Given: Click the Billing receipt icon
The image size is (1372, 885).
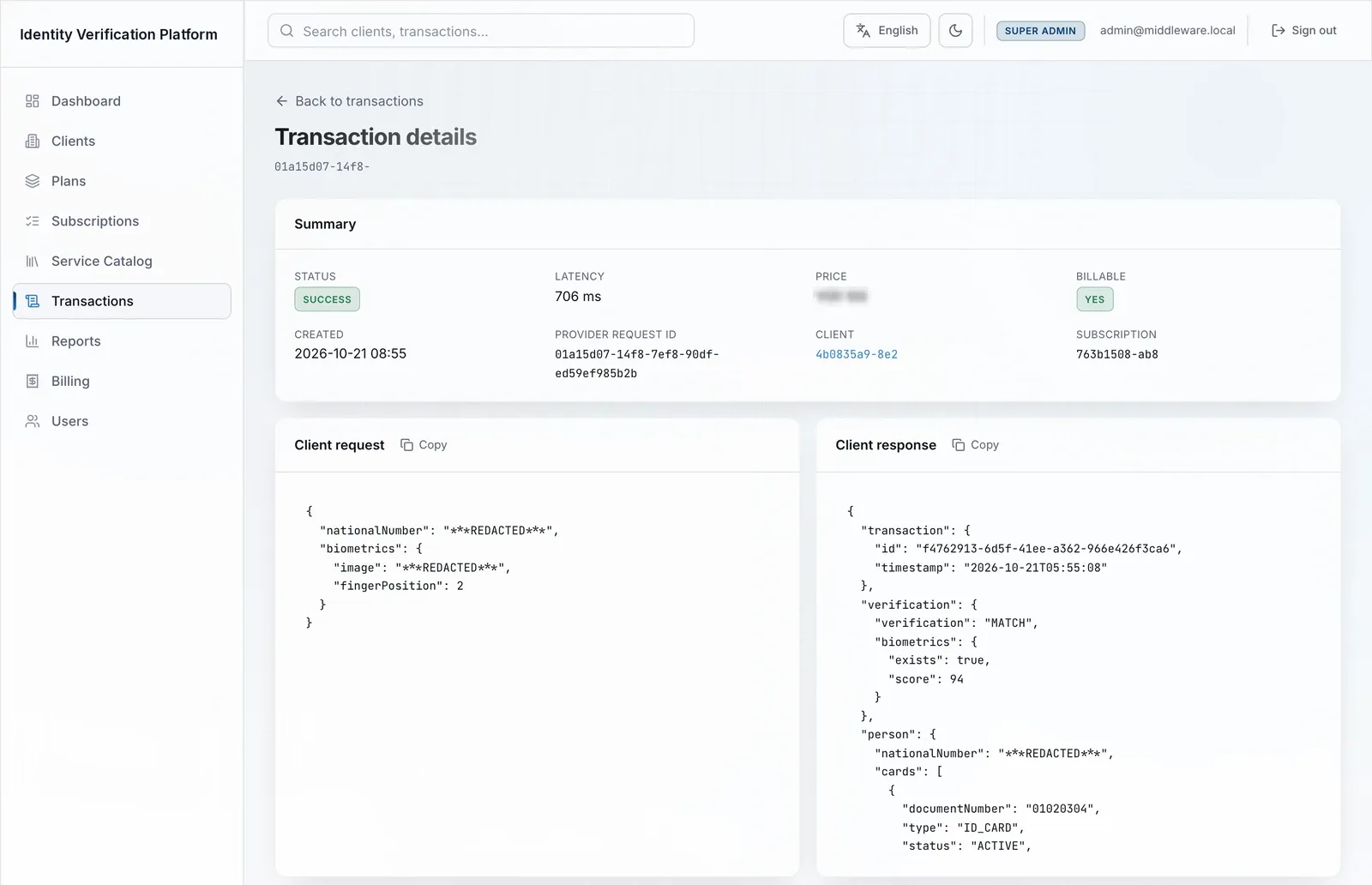Looking at the screenshot, I should (33, 381).
